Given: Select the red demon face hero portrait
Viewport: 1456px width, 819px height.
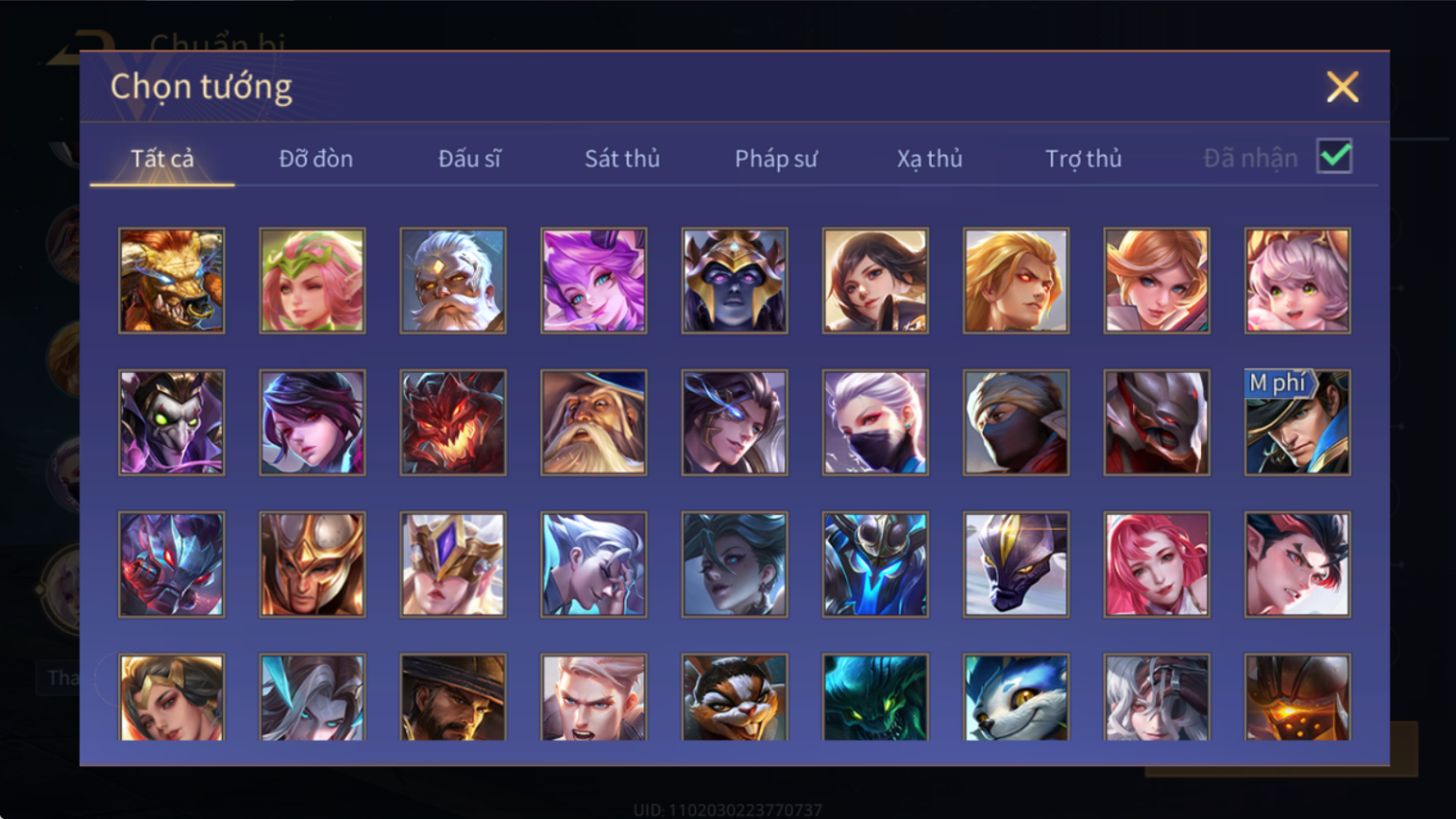Looking at the screenshot, I should (x=453, y=423).
